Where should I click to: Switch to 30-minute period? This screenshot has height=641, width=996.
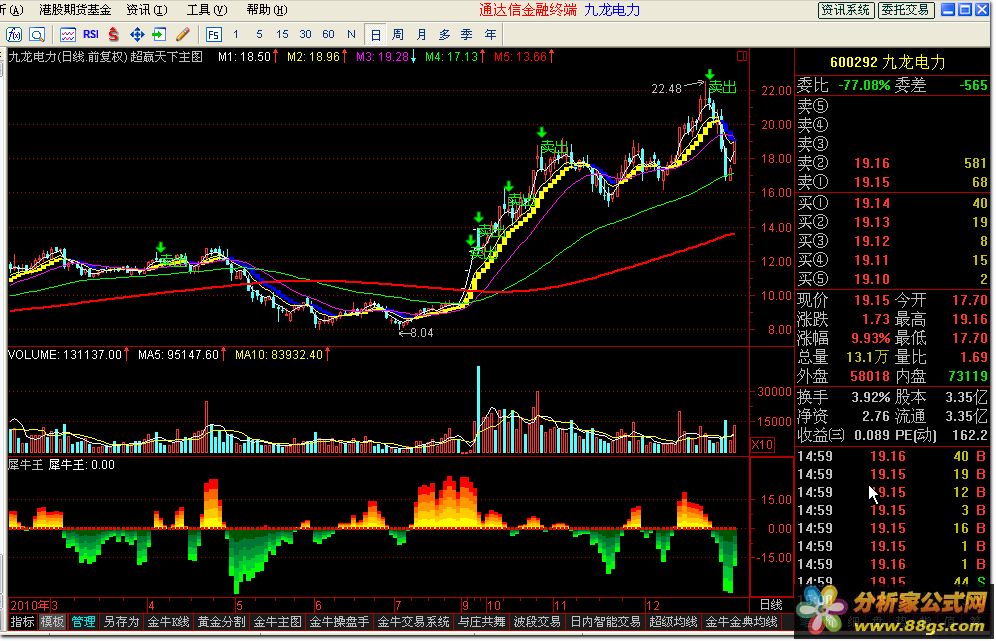tap(306, 34)
